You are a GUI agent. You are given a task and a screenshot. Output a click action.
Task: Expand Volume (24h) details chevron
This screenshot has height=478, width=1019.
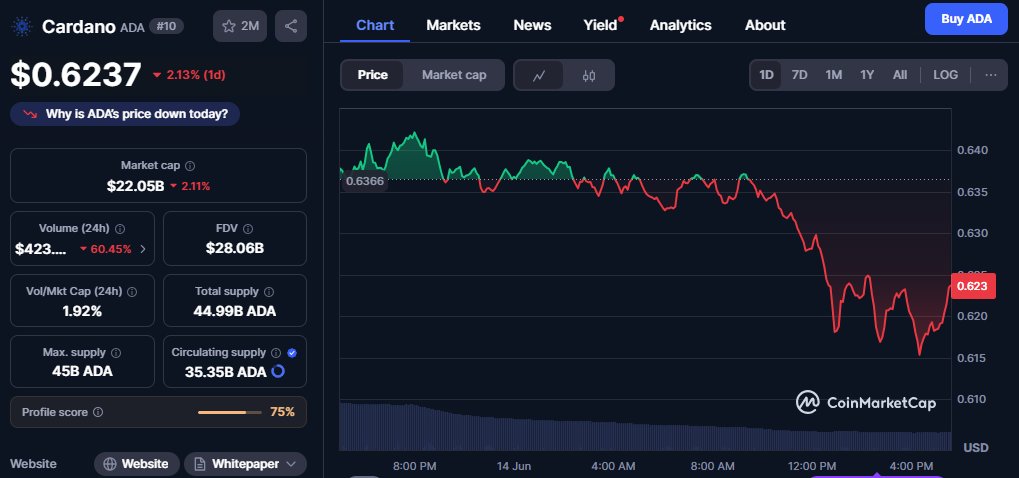point(143,249)
